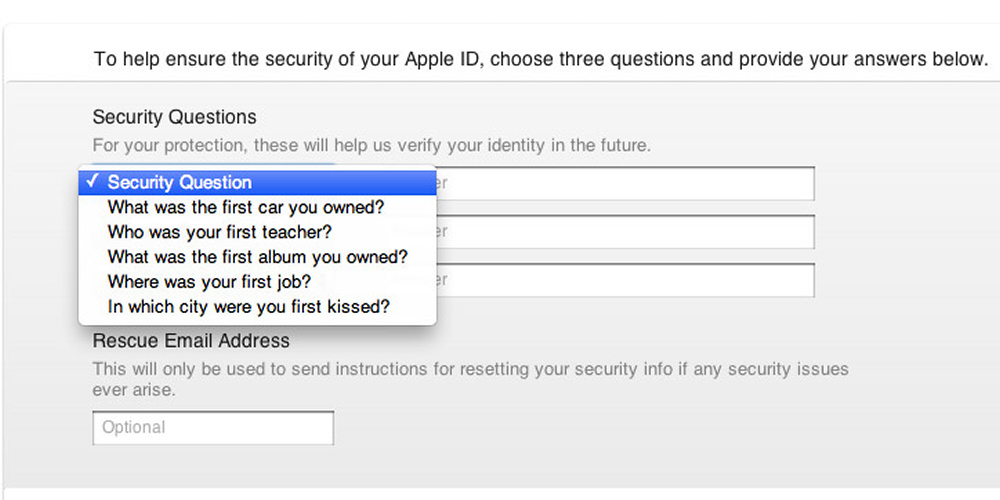Click the checkmark beside Security Question
Screen dimensions: 1000x500
[92, 182]
